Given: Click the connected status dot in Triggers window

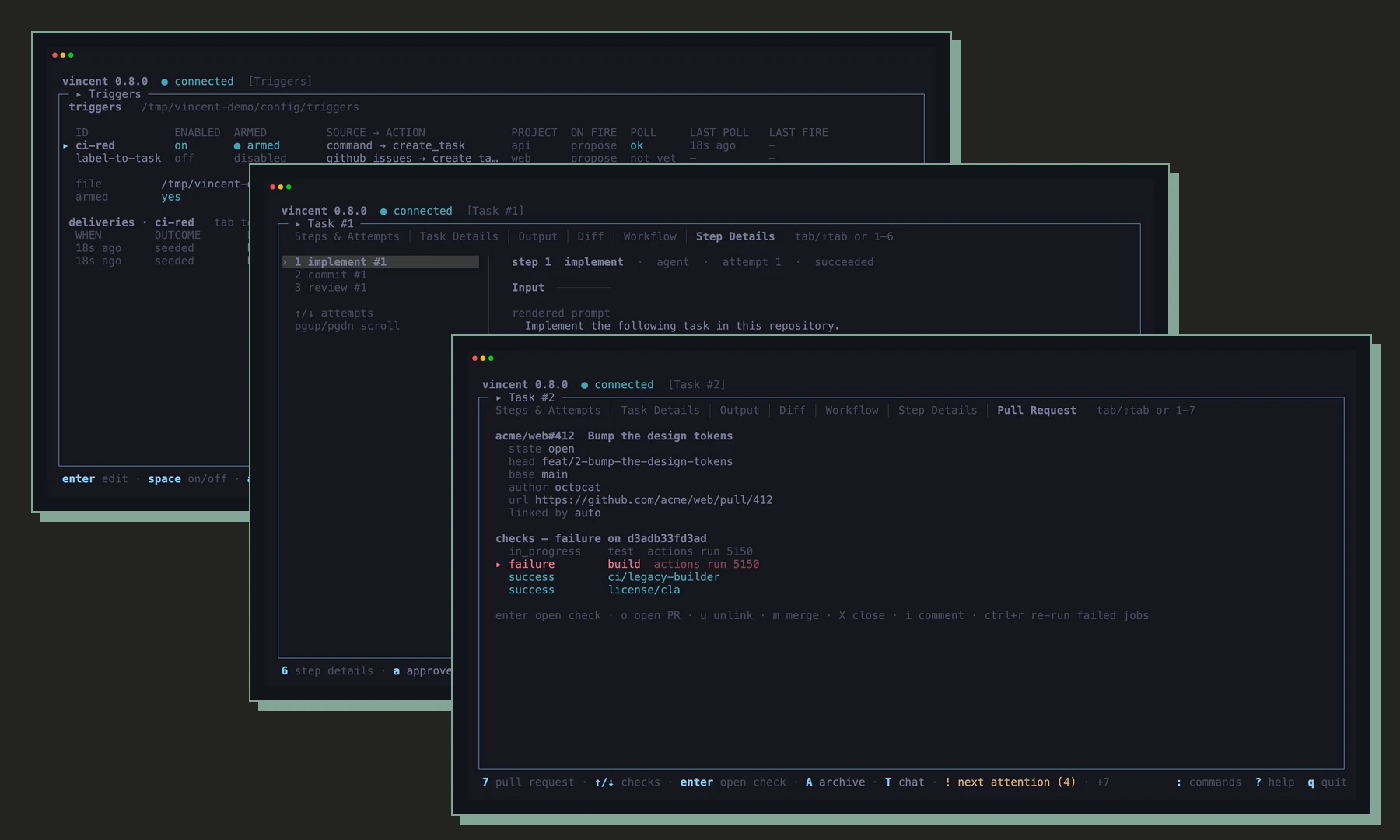Looking at the screenshot, I should [x=164, y=82].
